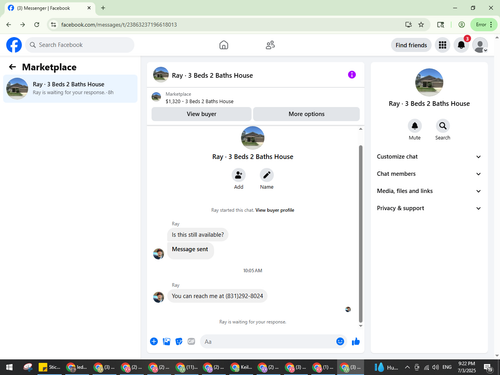Open the apps grid menu icon

click(x=442, y=45)
